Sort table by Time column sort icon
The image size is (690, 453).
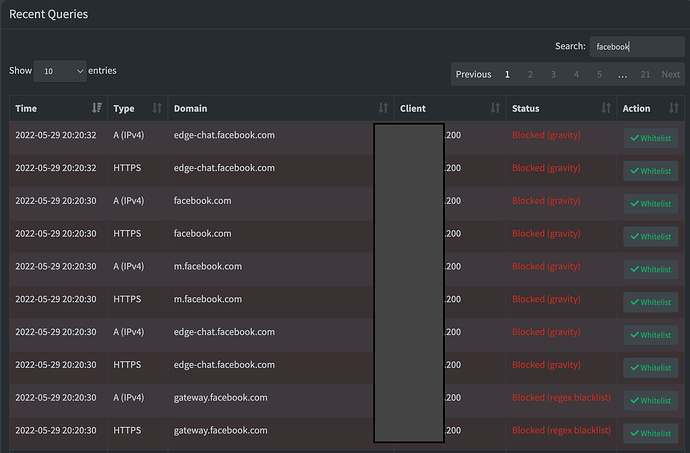[x=97, y=108]
